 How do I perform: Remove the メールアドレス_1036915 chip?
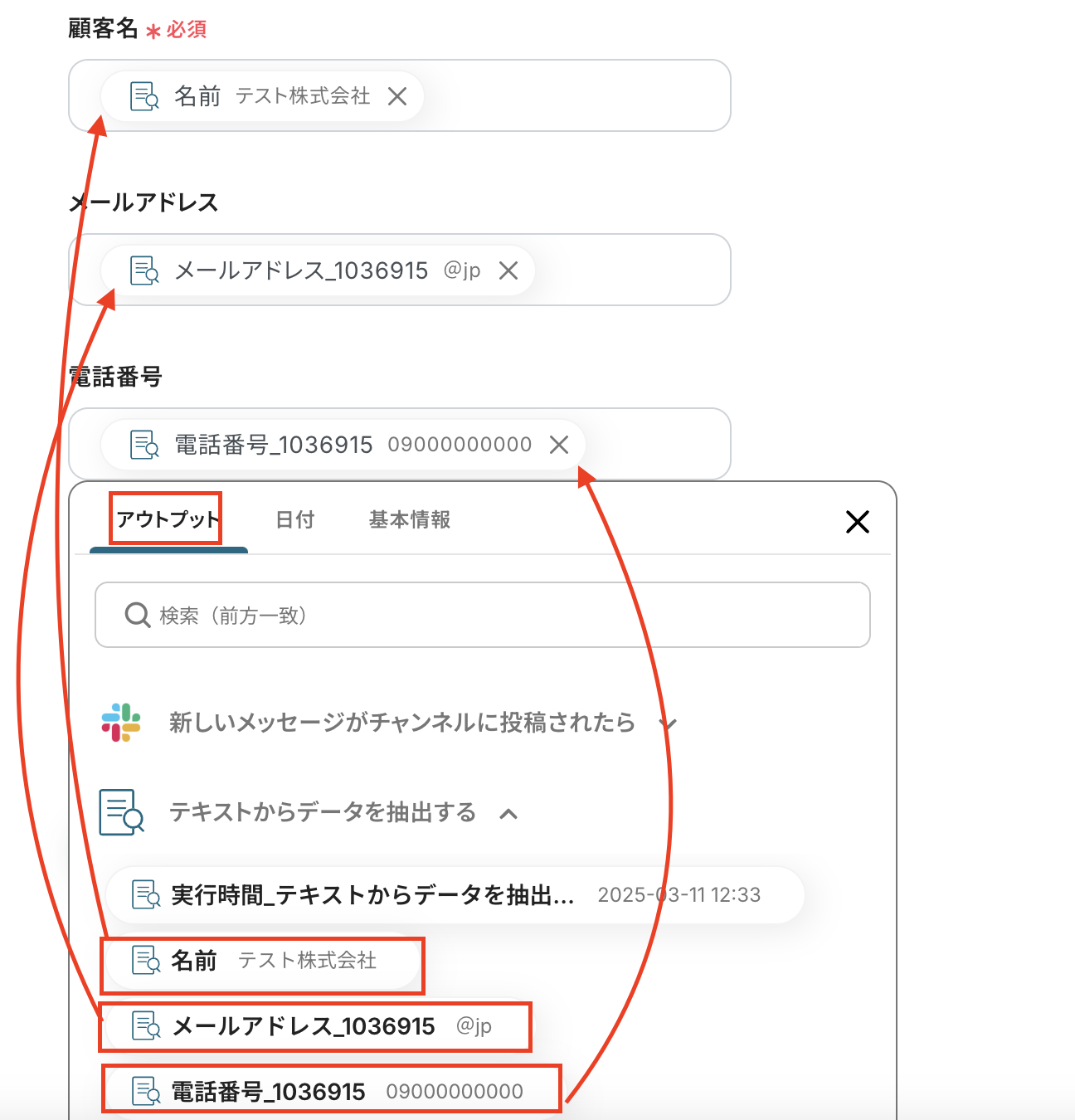pyautogui.click(x=508, y=270)
